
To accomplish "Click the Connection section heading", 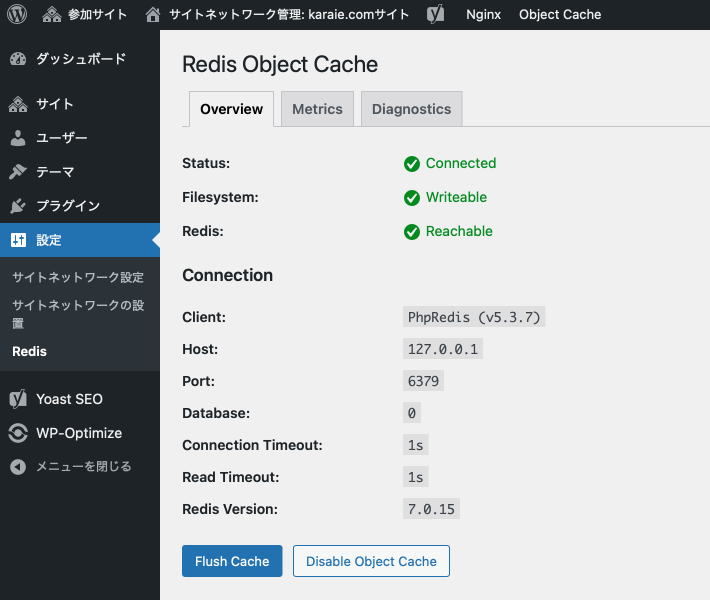I will tap(227, 275).
